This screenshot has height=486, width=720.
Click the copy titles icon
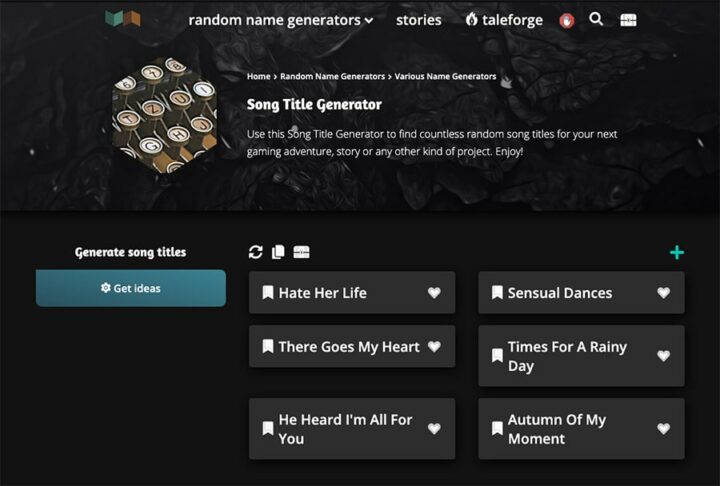tap(278, 252)
